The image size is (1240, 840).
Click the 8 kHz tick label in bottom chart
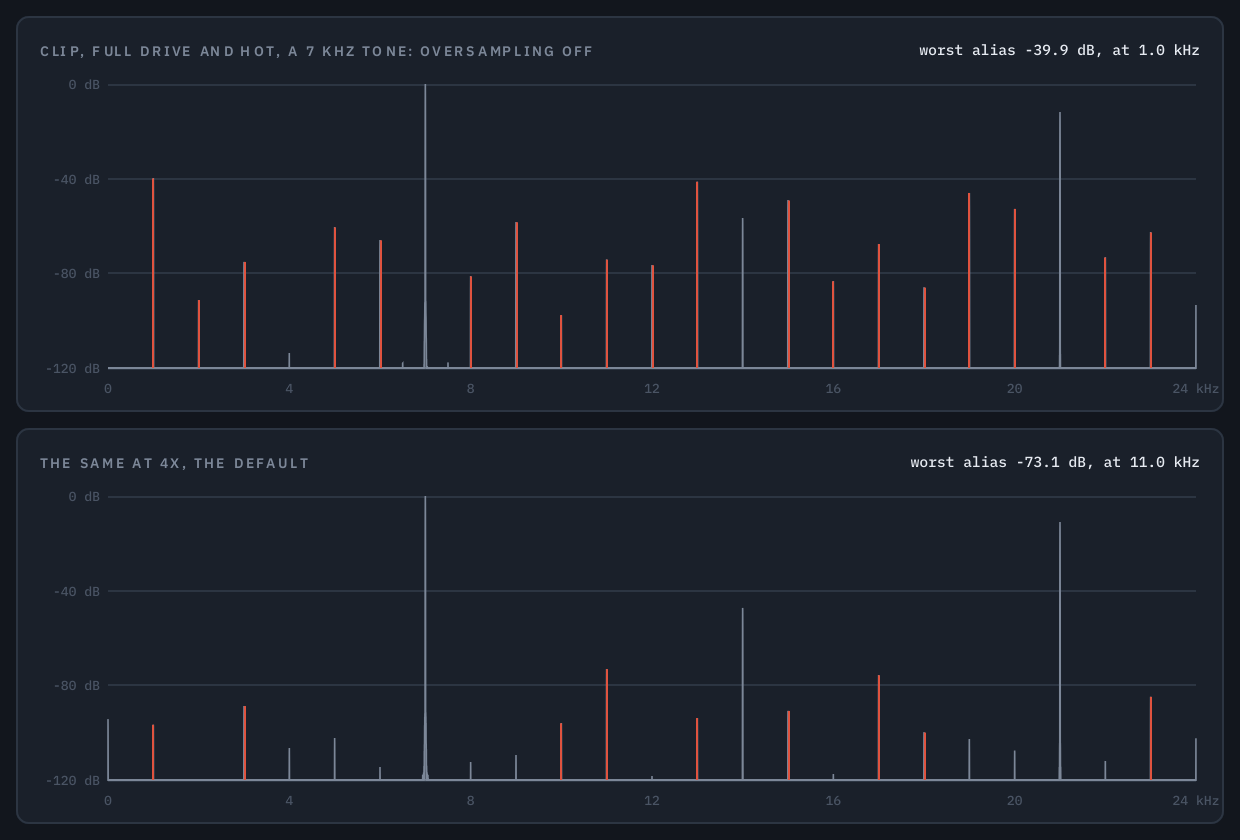[470, 800]
